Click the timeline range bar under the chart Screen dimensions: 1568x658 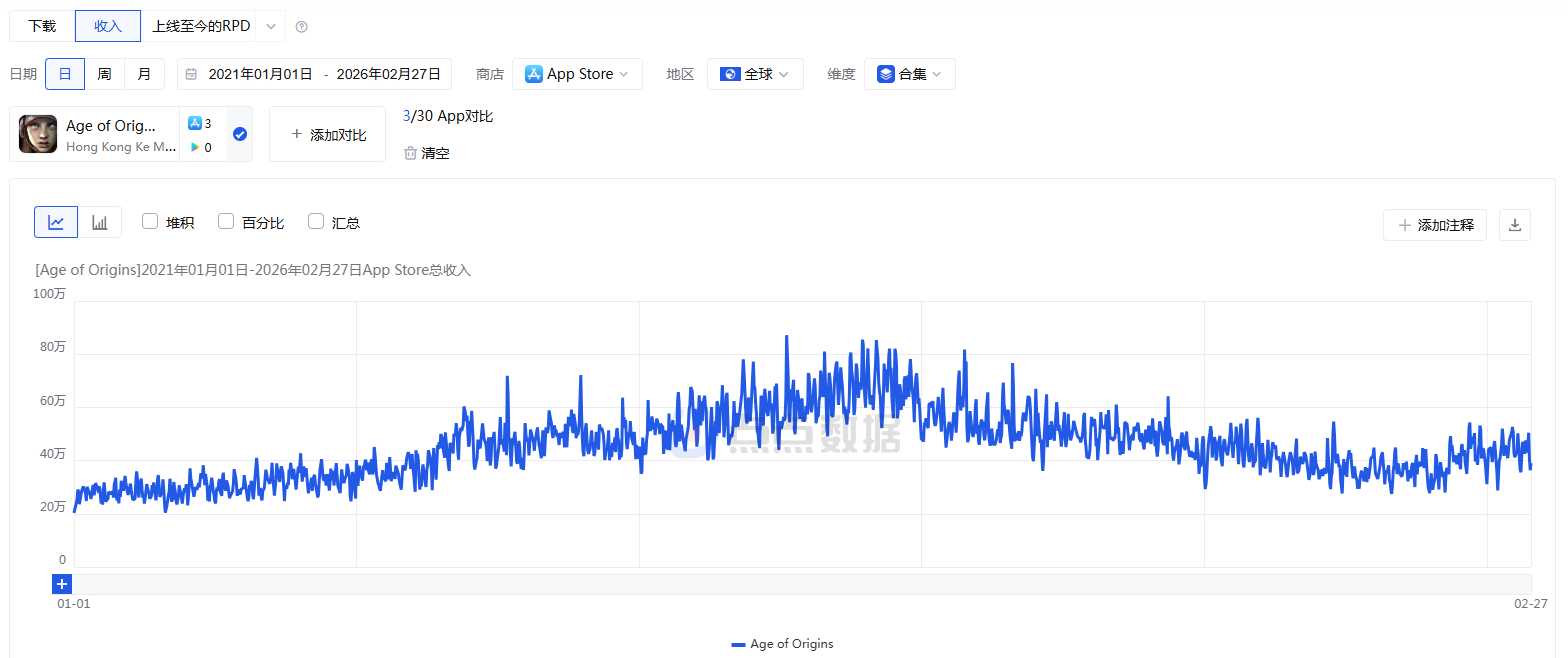tap(803, 584)
